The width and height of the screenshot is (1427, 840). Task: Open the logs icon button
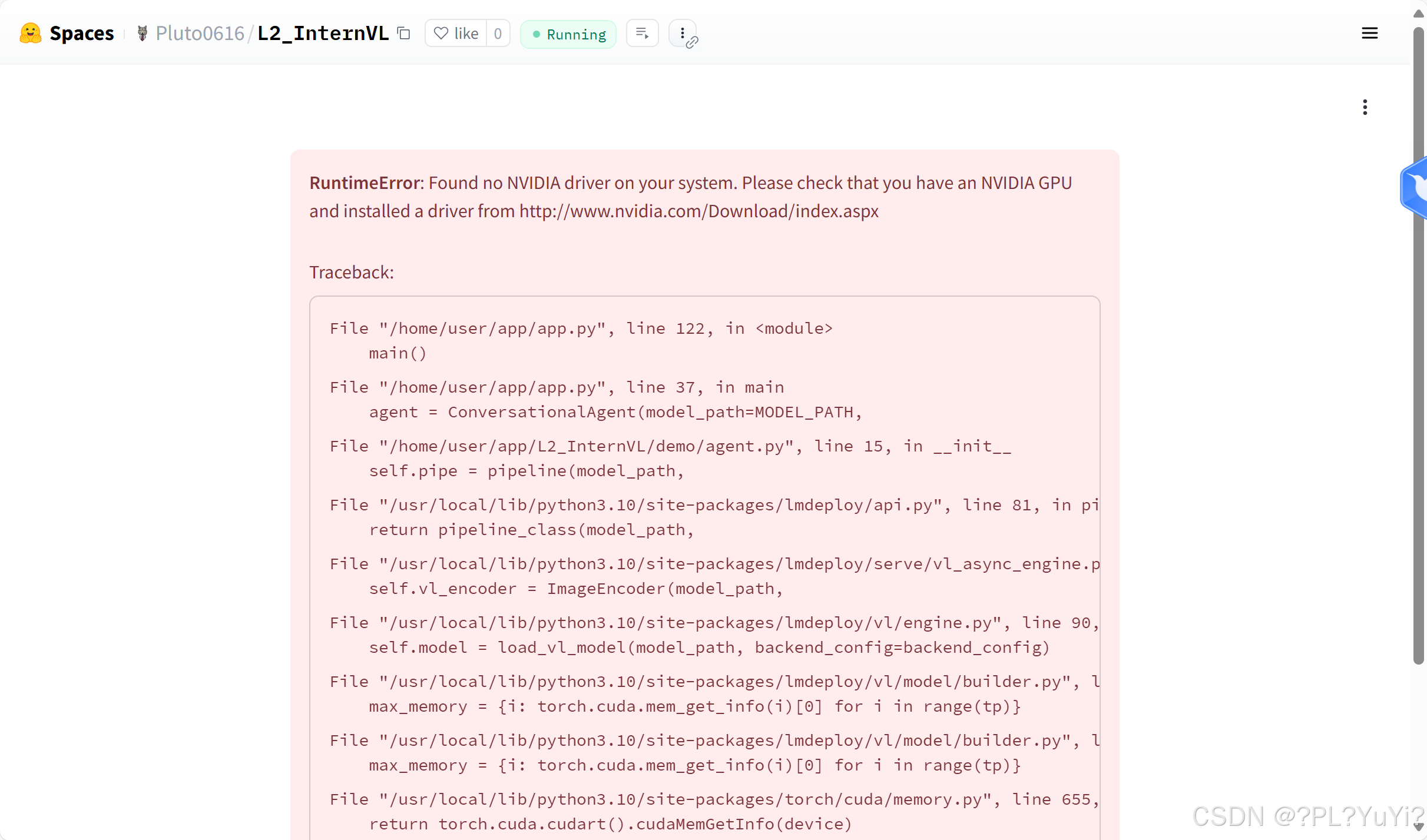click(x=642, y=34)
